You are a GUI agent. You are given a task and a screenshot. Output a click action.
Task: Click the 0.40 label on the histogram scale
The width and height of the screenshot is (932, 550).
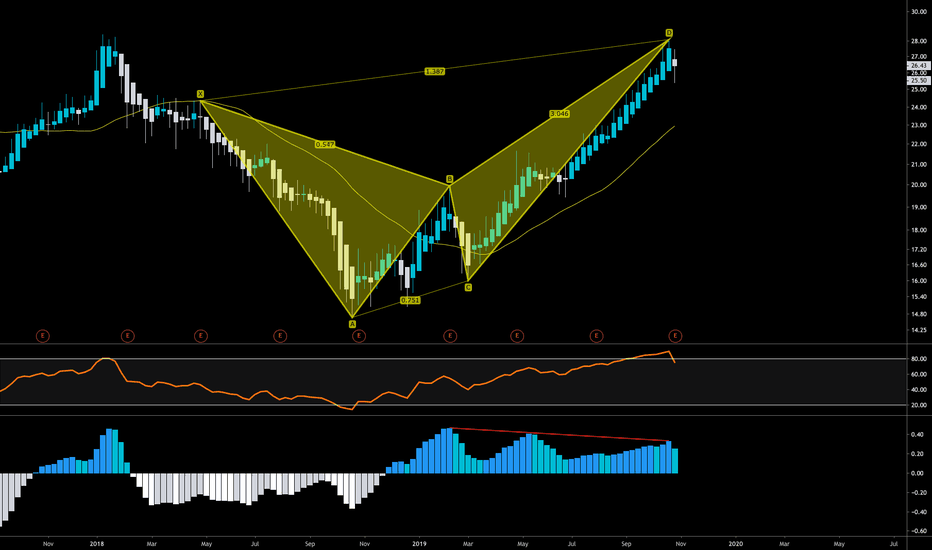point(918,435)
